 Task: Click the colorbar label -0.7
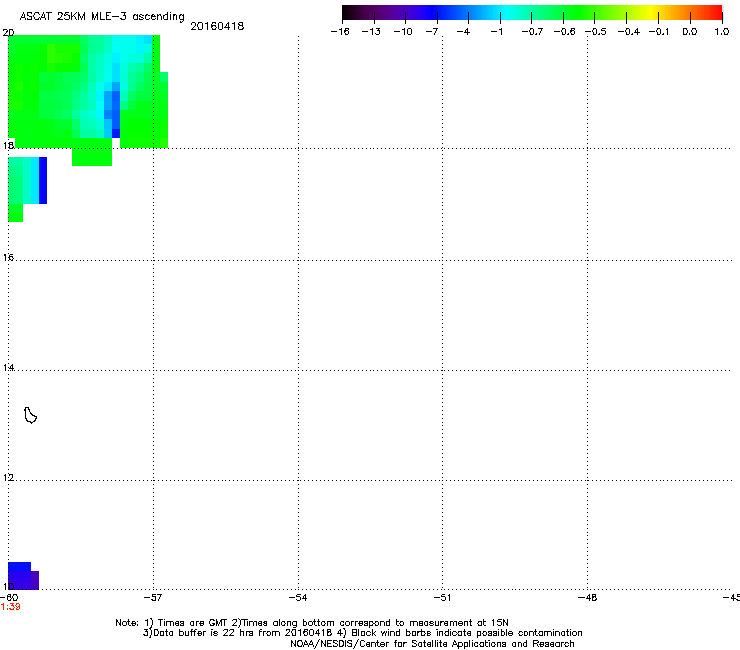point(532,32)
